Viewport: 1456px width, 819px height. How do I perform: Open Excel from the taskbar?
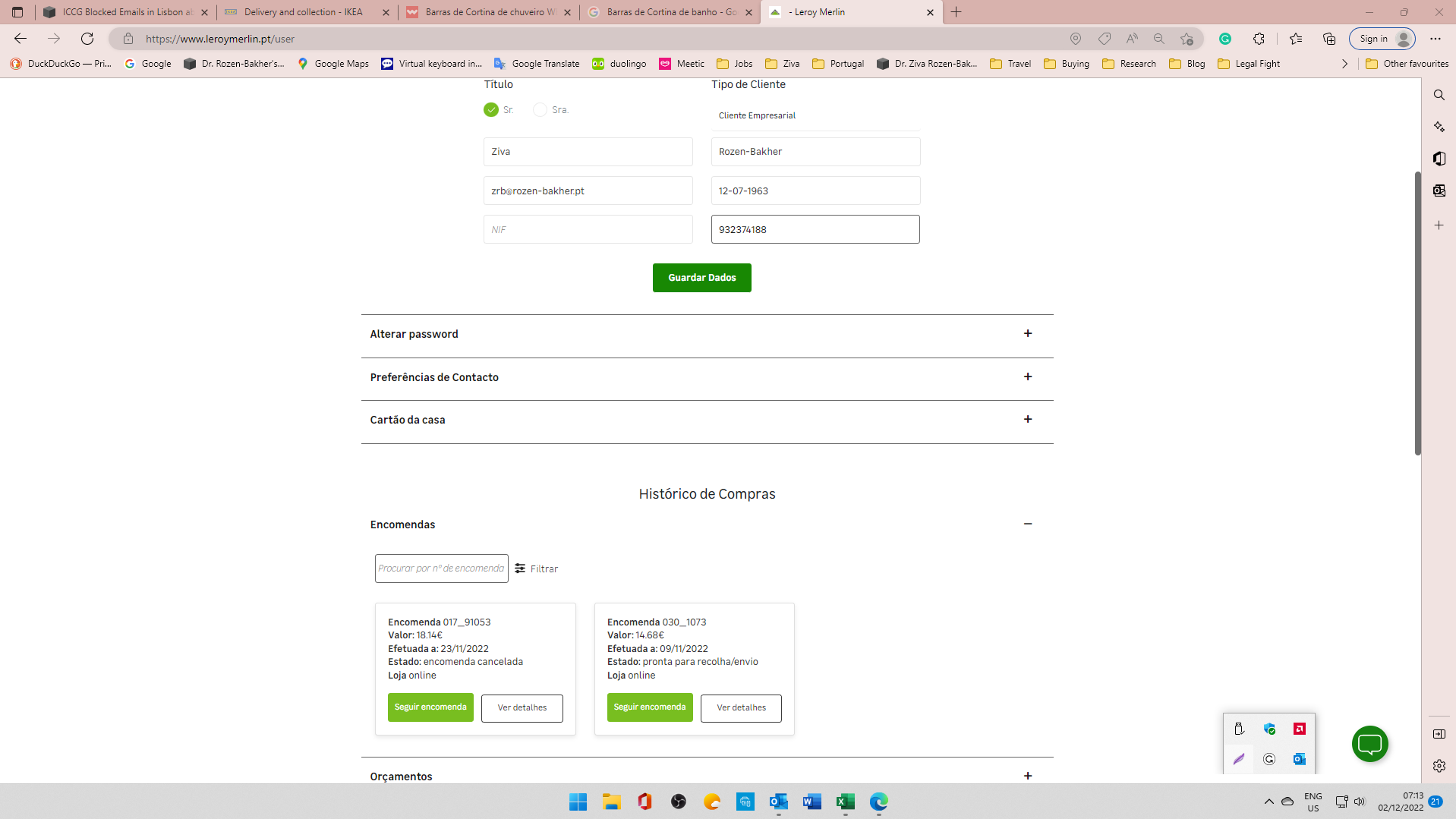click(845, 802)
